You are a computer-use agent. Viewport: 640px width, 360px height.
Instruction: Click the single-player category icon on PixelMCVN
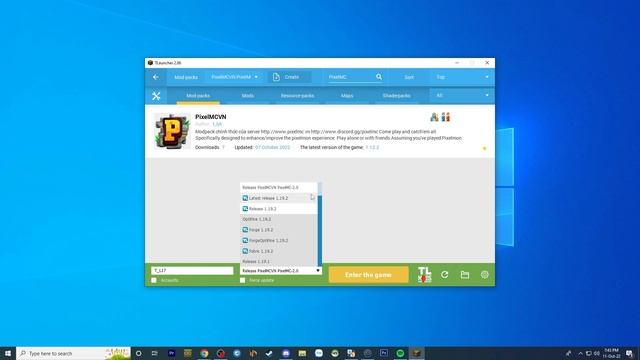point(434,117)
